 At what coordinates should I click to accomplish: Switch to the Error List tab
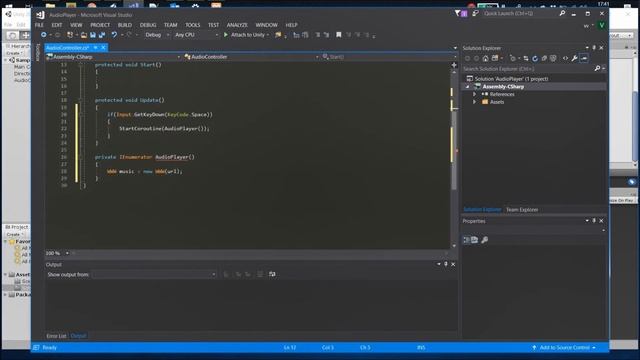coord(56,336)
